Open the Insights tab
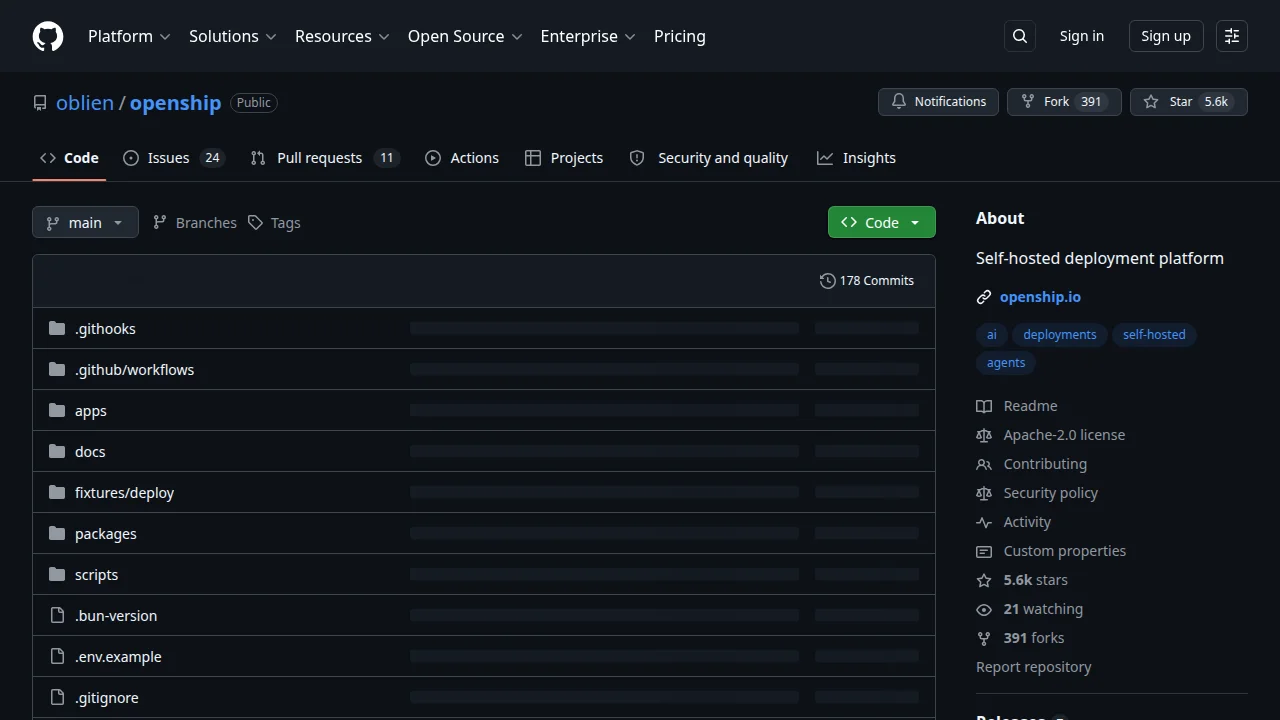This screenshot has width=1280, height=720. (856, 158)
